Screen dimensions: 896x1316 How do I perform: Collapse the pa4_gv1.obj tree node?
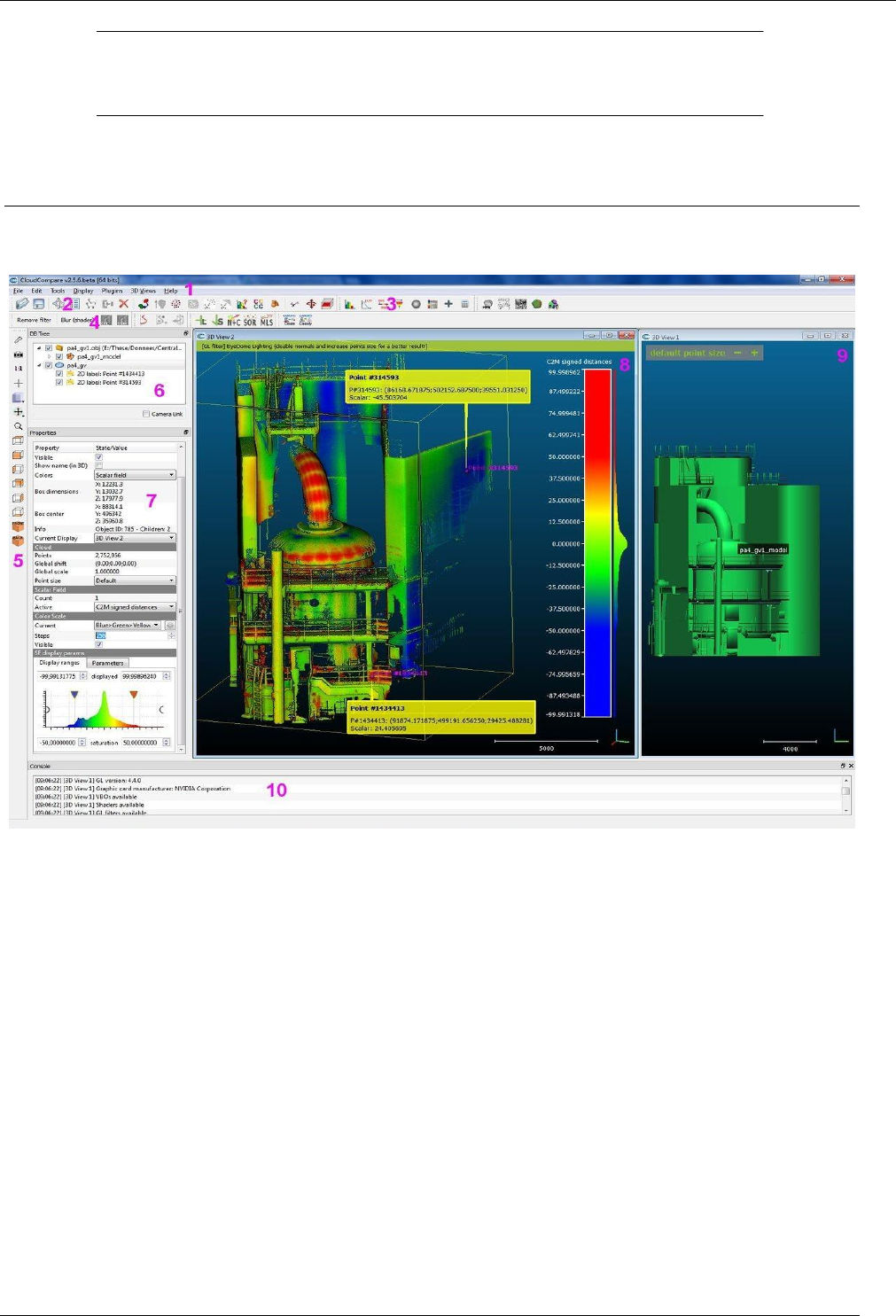pyautogui.click(x=39, y=348)
